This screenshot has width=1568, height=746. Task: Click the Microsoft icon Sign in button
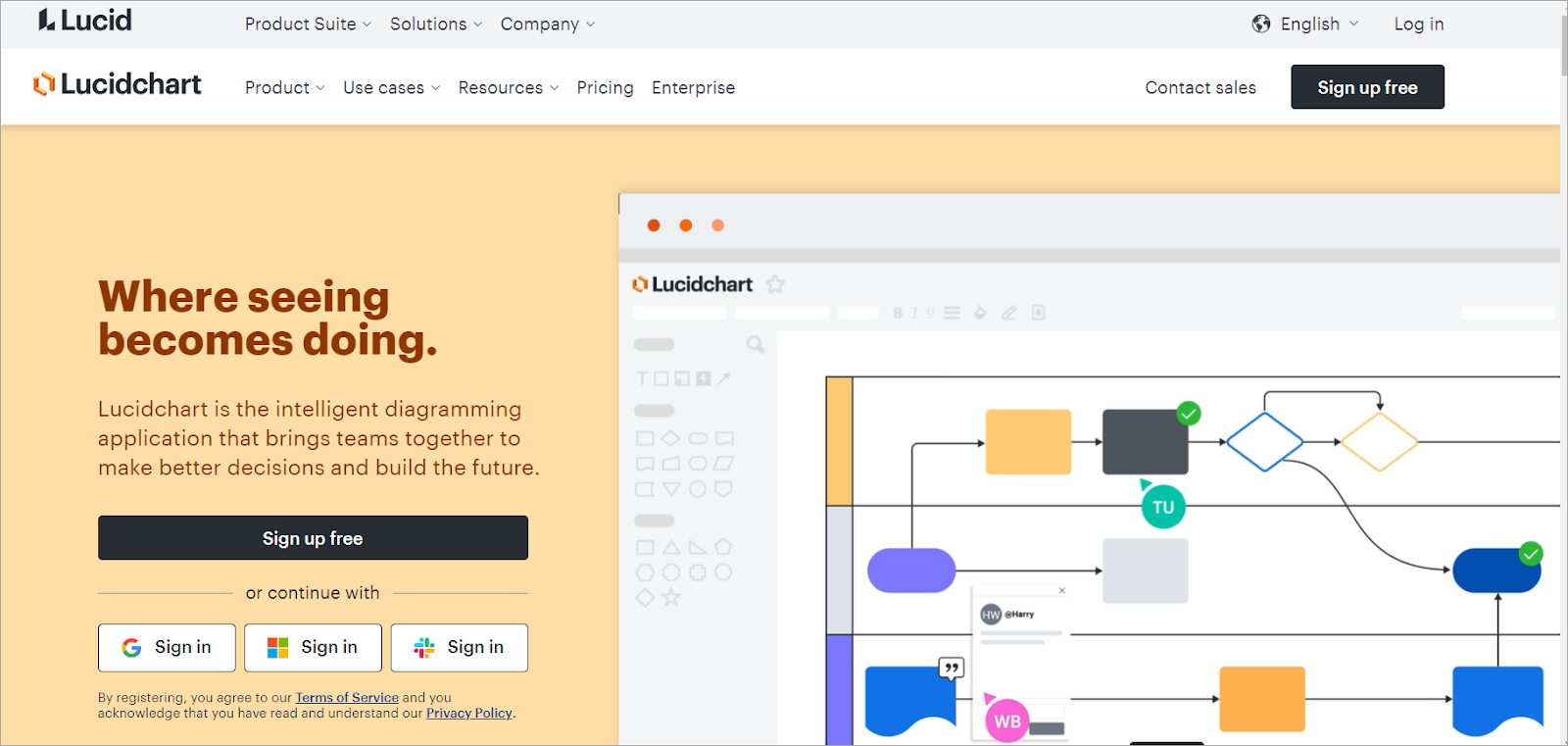(313, 647)
